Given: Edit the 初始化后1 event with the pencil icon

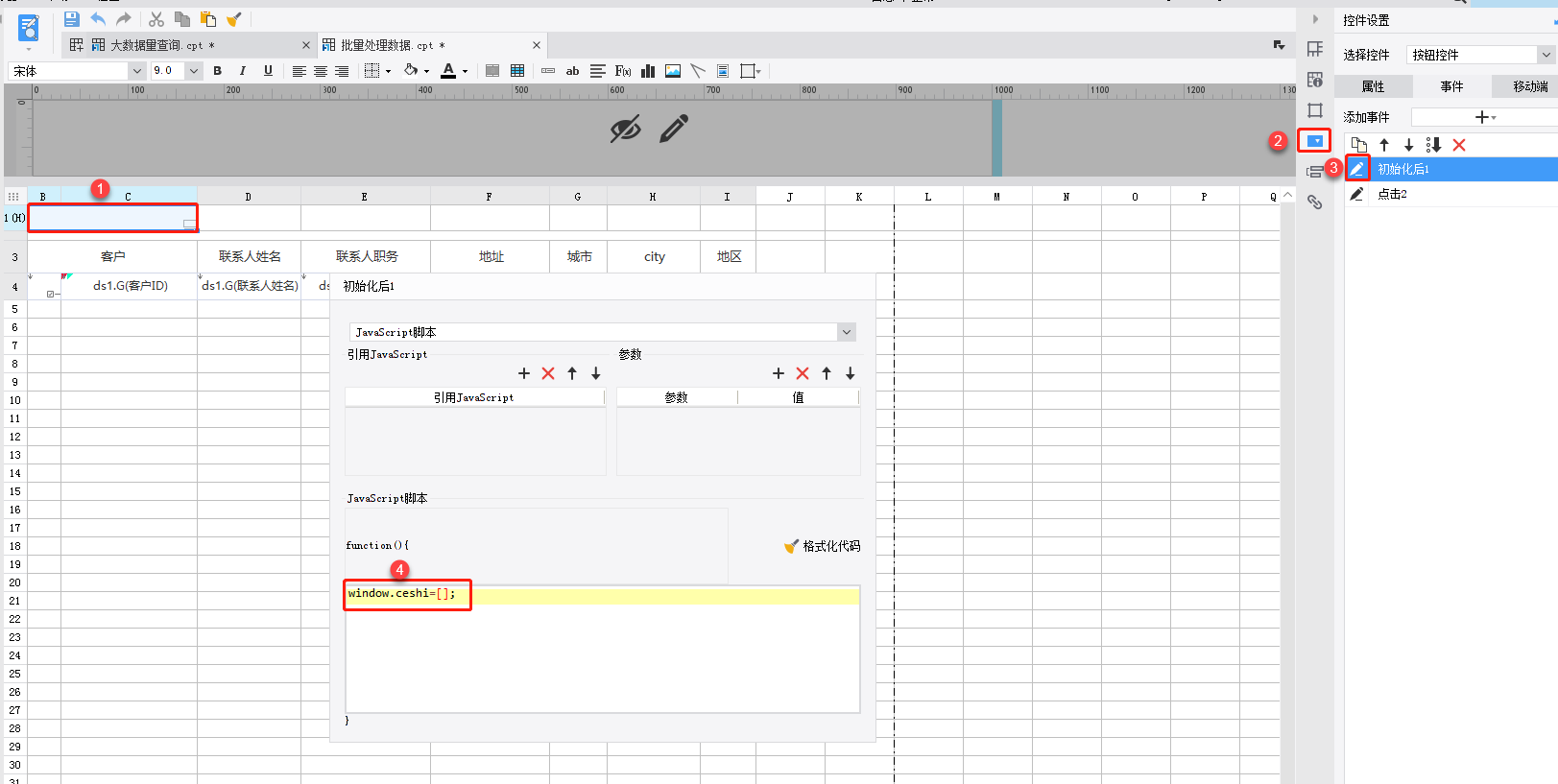Looking at the screenshot, I should pos(1356,169).
